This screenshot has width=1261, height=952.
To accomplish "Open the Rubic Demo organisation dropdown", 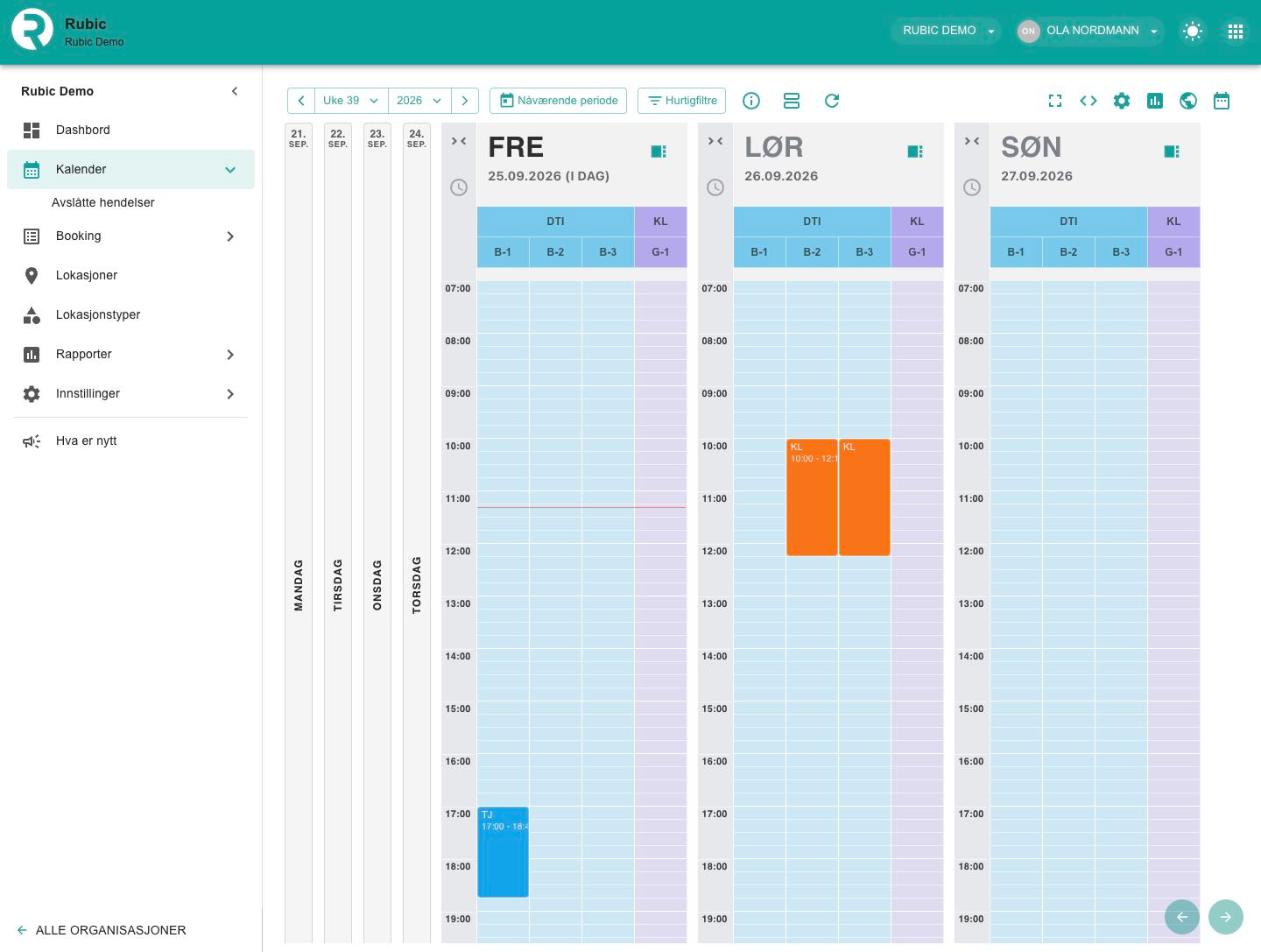I will pos(946,31).
